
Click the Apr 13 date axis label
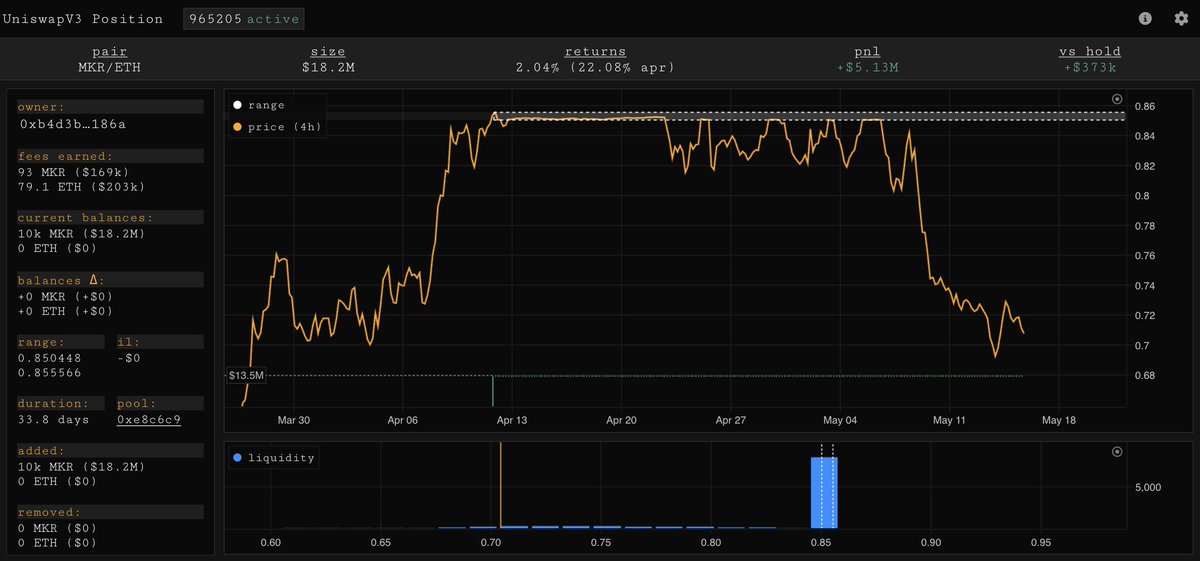click(512, 420)
